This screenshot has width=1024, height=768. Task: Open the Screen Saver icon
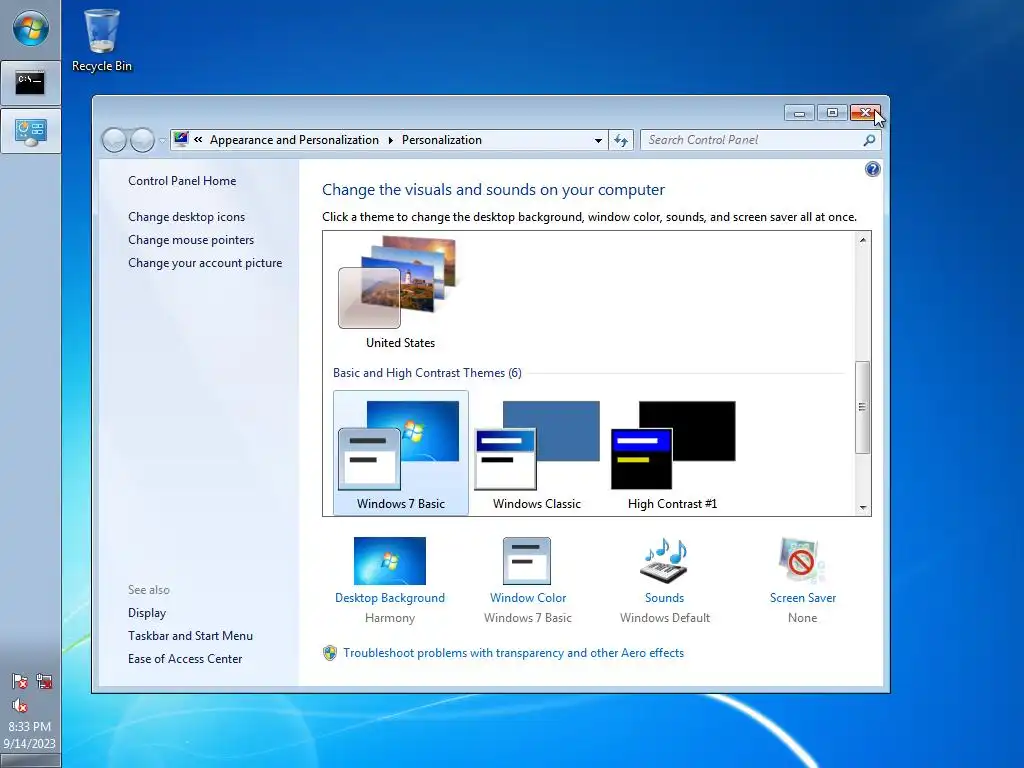[x=802, y=561]
